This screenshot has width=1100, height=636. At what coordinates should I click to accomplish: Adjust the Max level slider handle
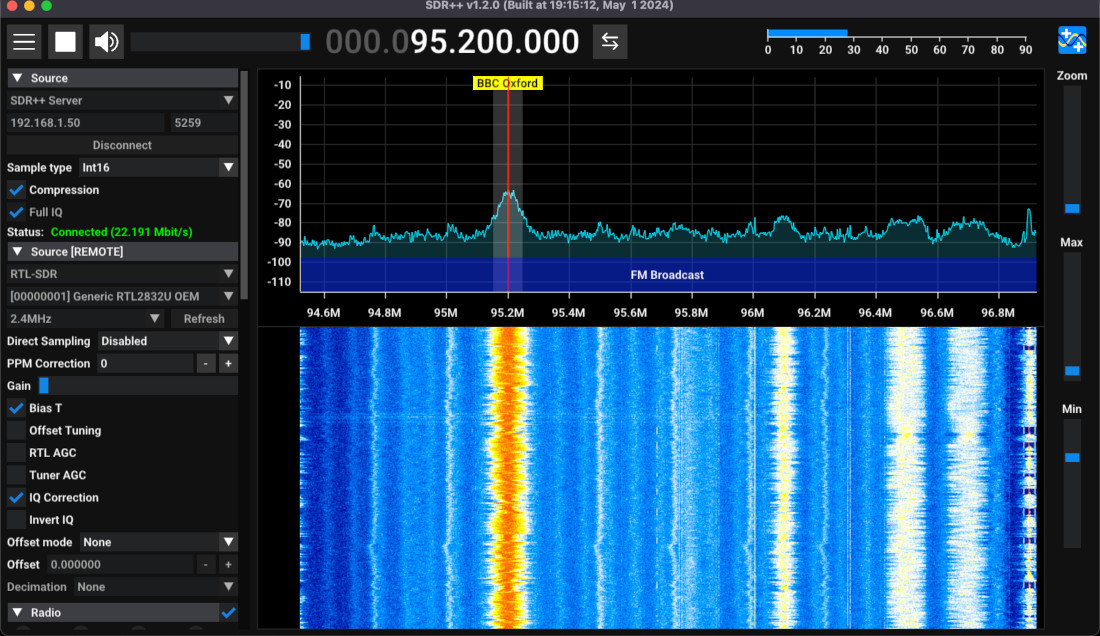click(x=1072, y=371)
